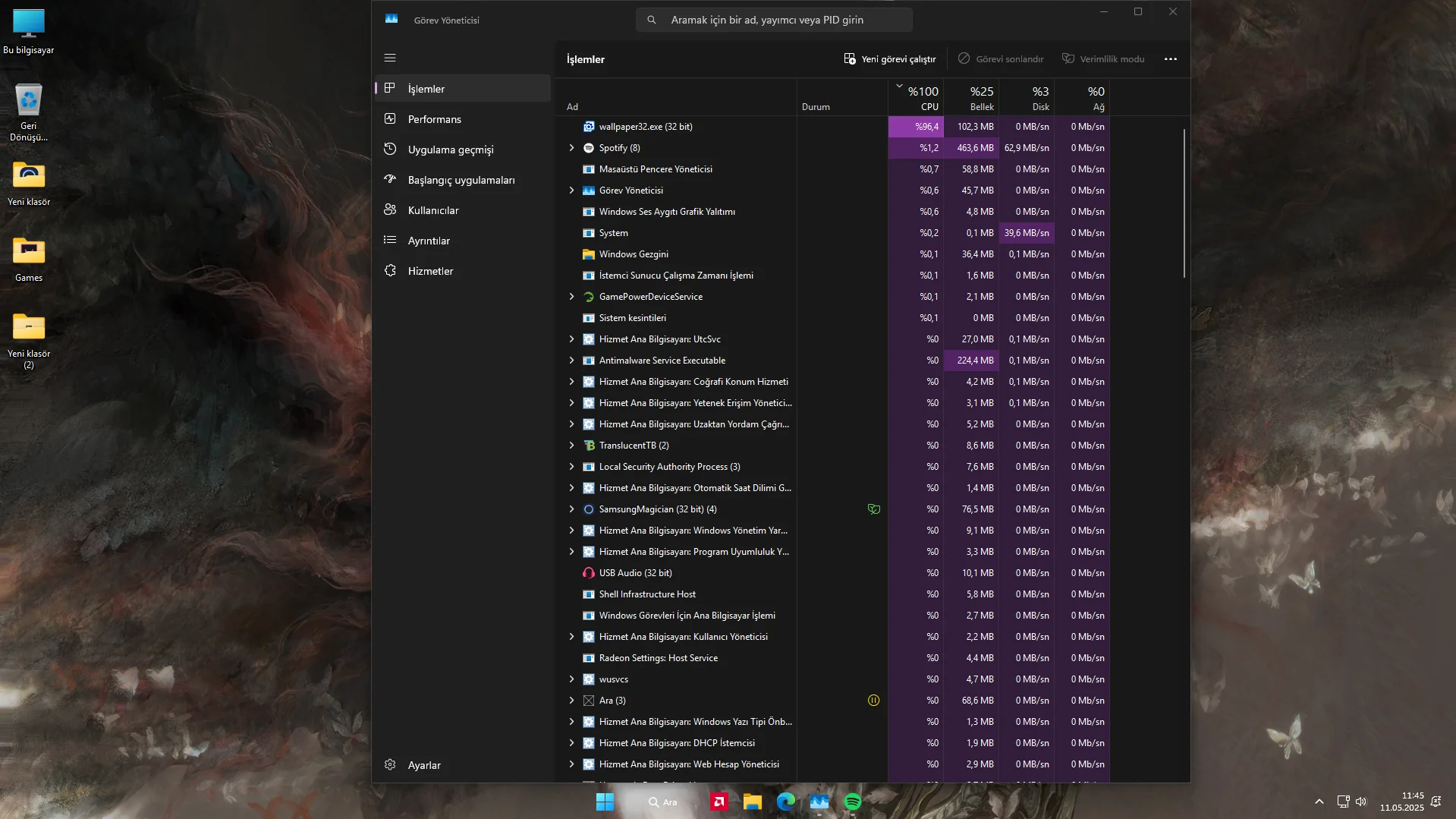Click the search box for process name
The width and height of the screenshot is (1456, 819).
tap(774, 20)
